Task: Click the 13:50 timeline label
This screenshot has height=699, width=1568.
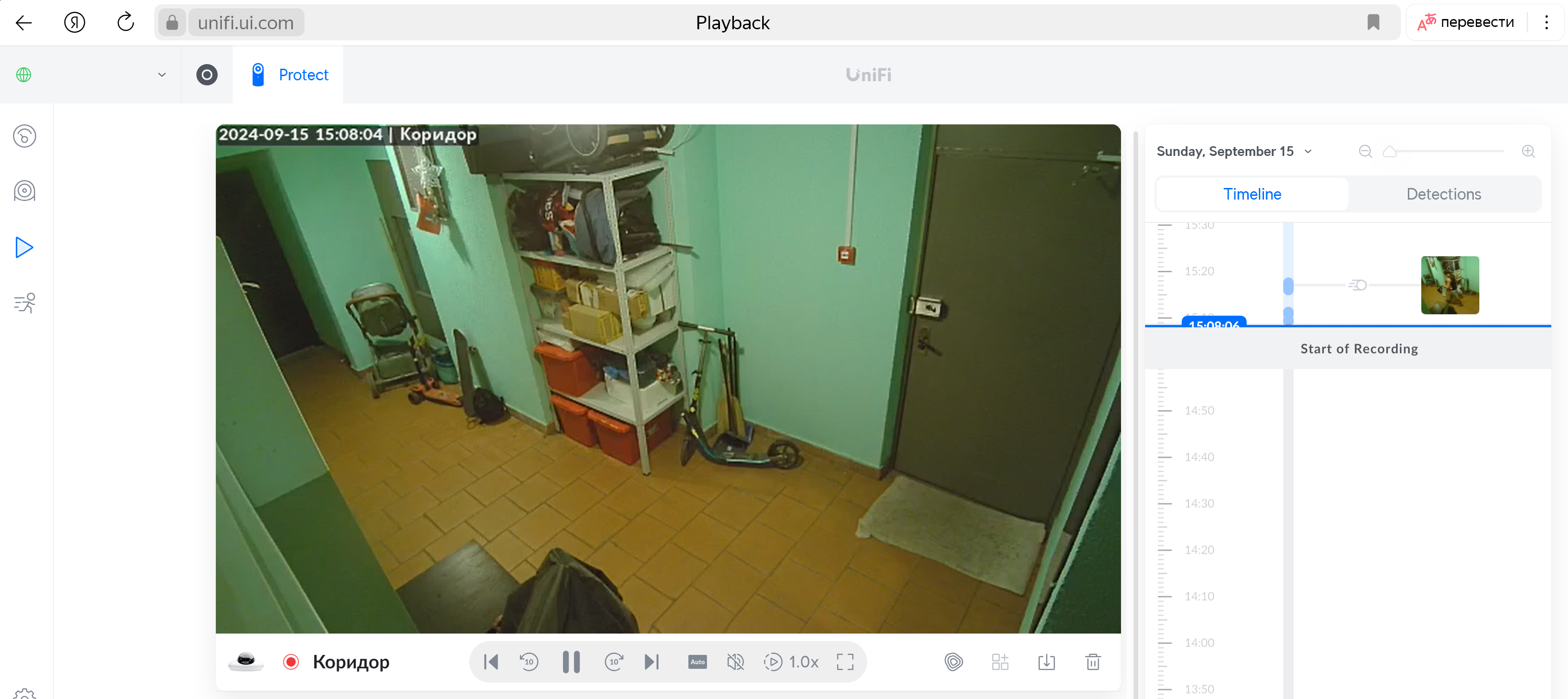Action: coord(1199,689)
